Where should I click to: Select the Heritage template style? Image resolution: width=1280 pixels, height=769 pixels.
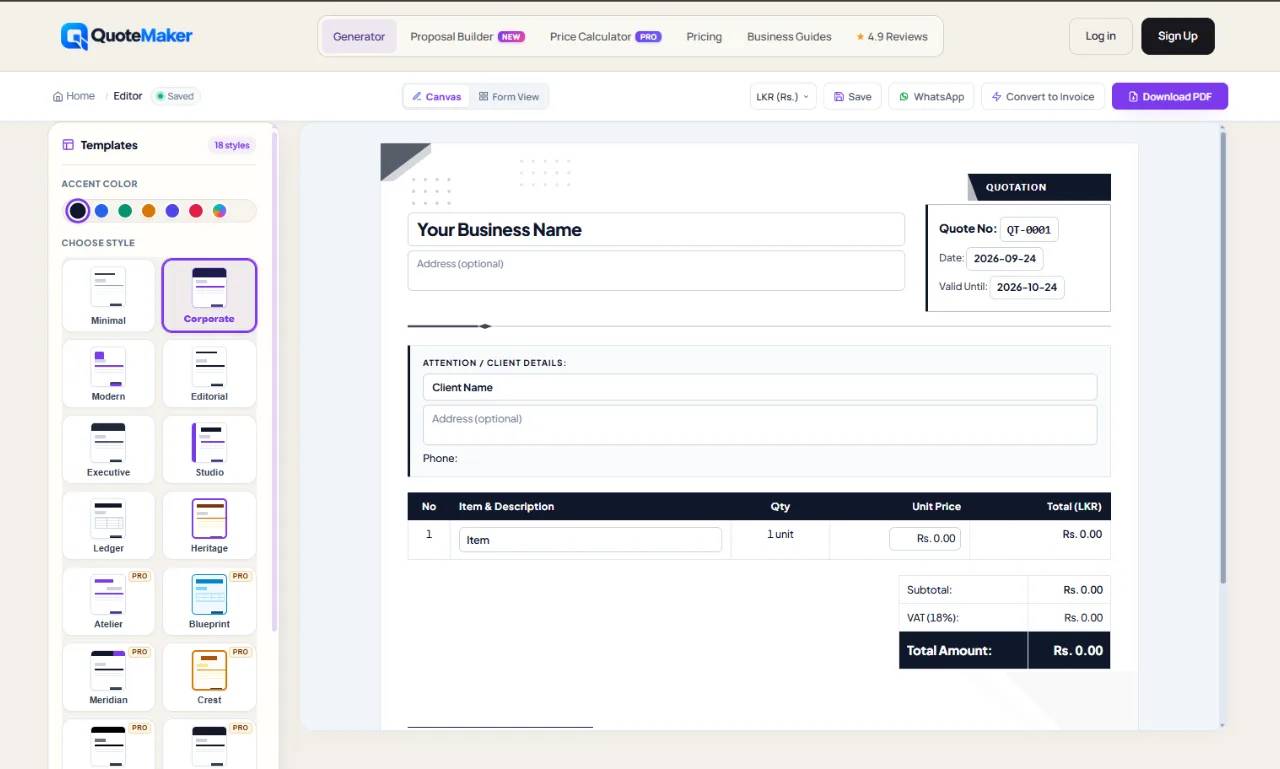pos(209,525)
